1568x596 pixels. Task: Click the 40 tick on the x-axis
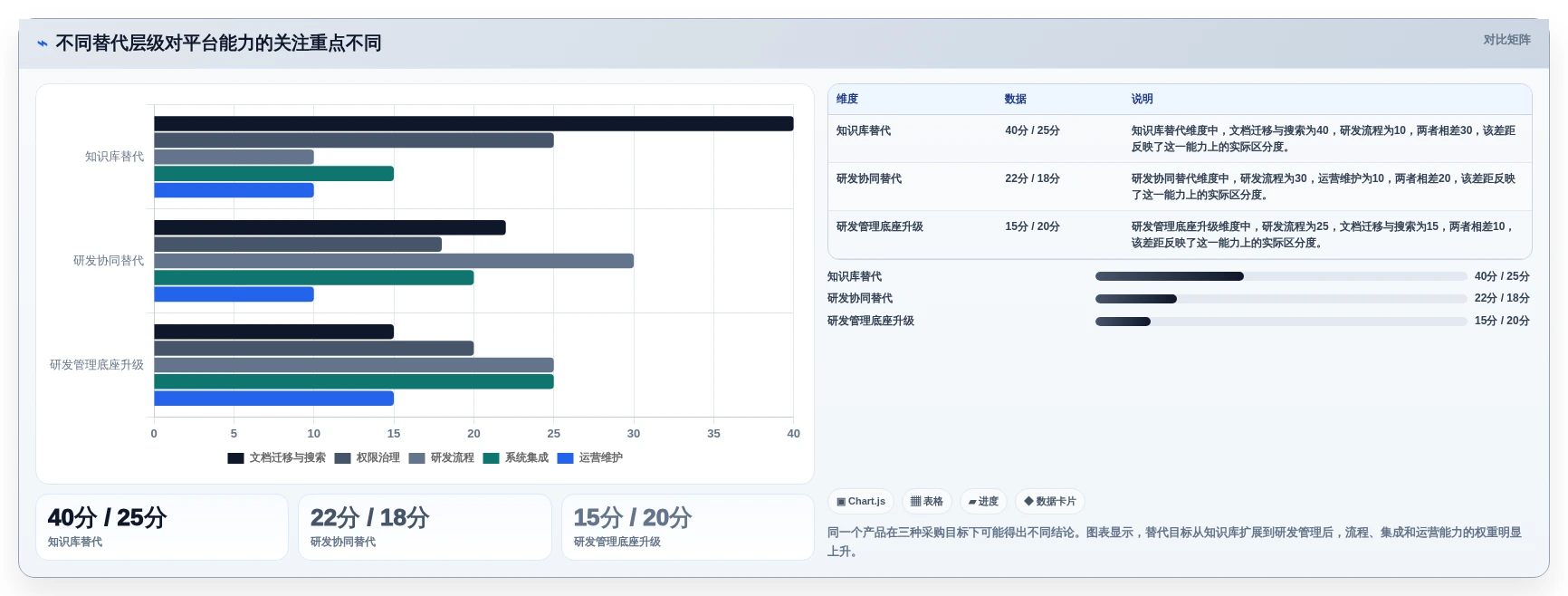[x=793, y=434]
